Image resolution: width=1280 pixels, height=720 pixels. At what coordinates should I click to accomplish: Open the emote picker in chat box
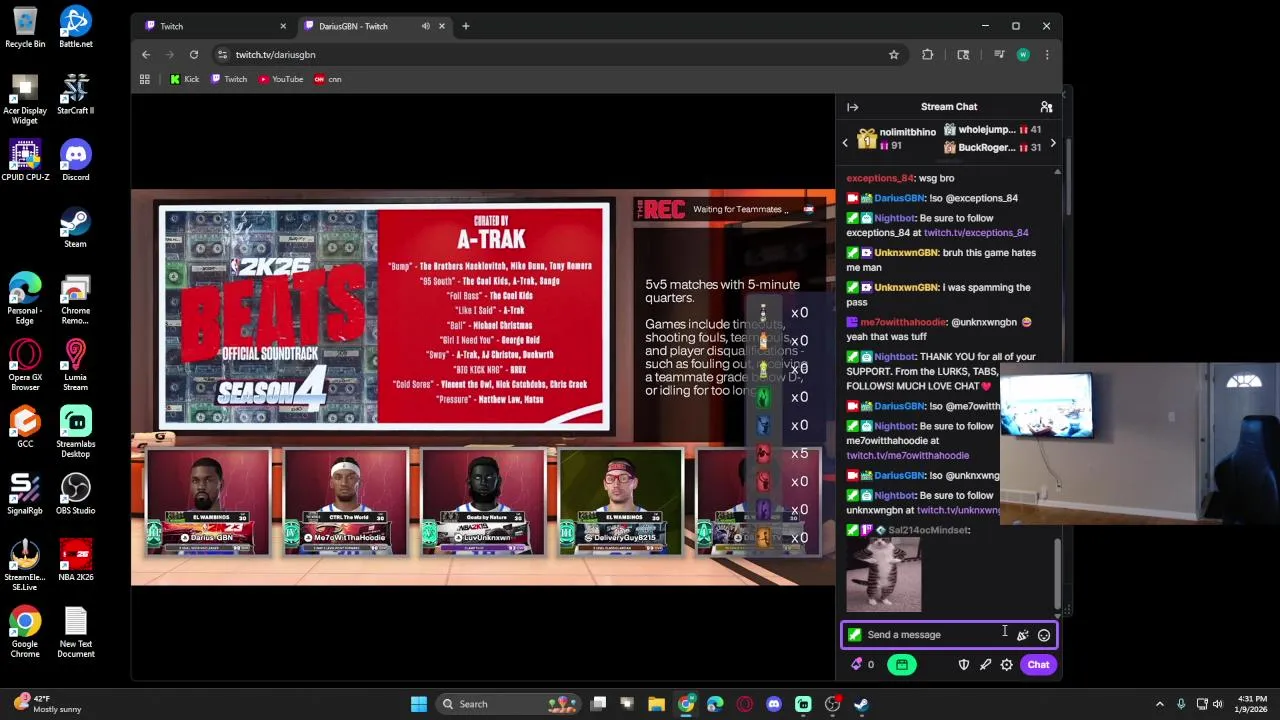pyautogui.click(x=1044, y=635)
